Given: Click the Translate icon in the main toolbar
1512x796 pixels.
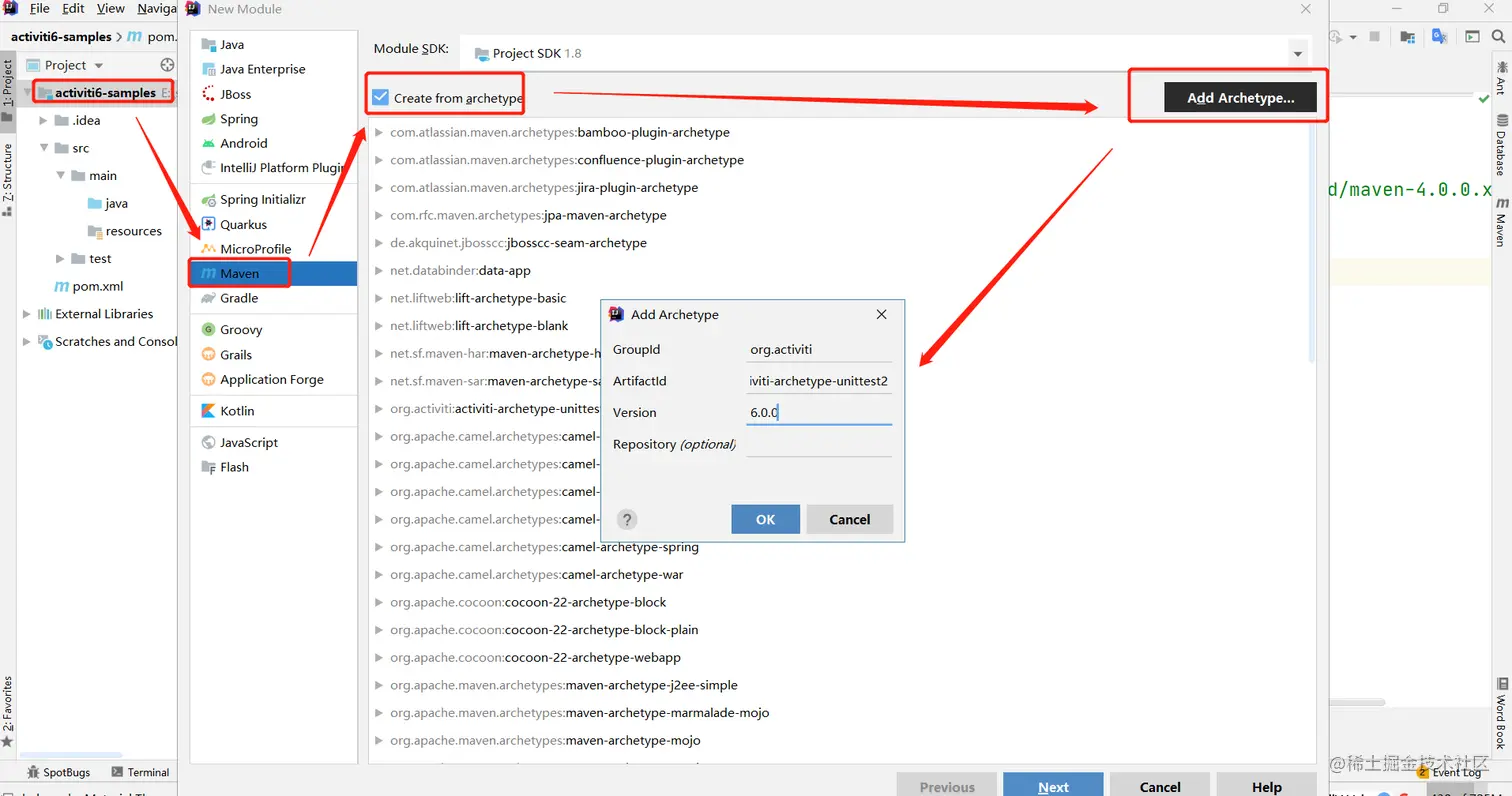Looking at the screenshot, I should coord(1439,37).
